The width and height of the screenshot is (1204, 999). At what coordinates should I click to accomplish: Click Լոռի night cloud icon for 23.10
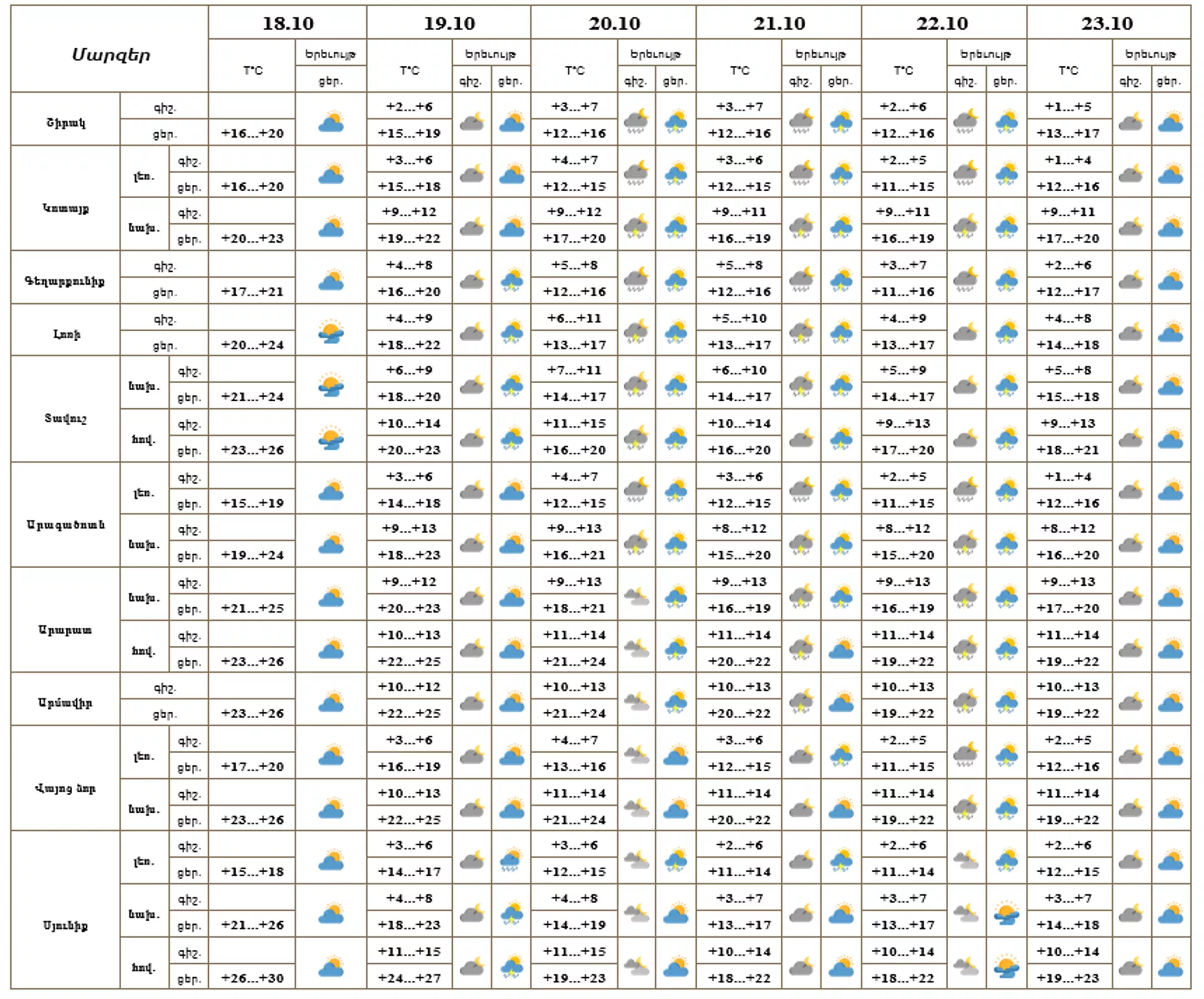coord(1130,331)
